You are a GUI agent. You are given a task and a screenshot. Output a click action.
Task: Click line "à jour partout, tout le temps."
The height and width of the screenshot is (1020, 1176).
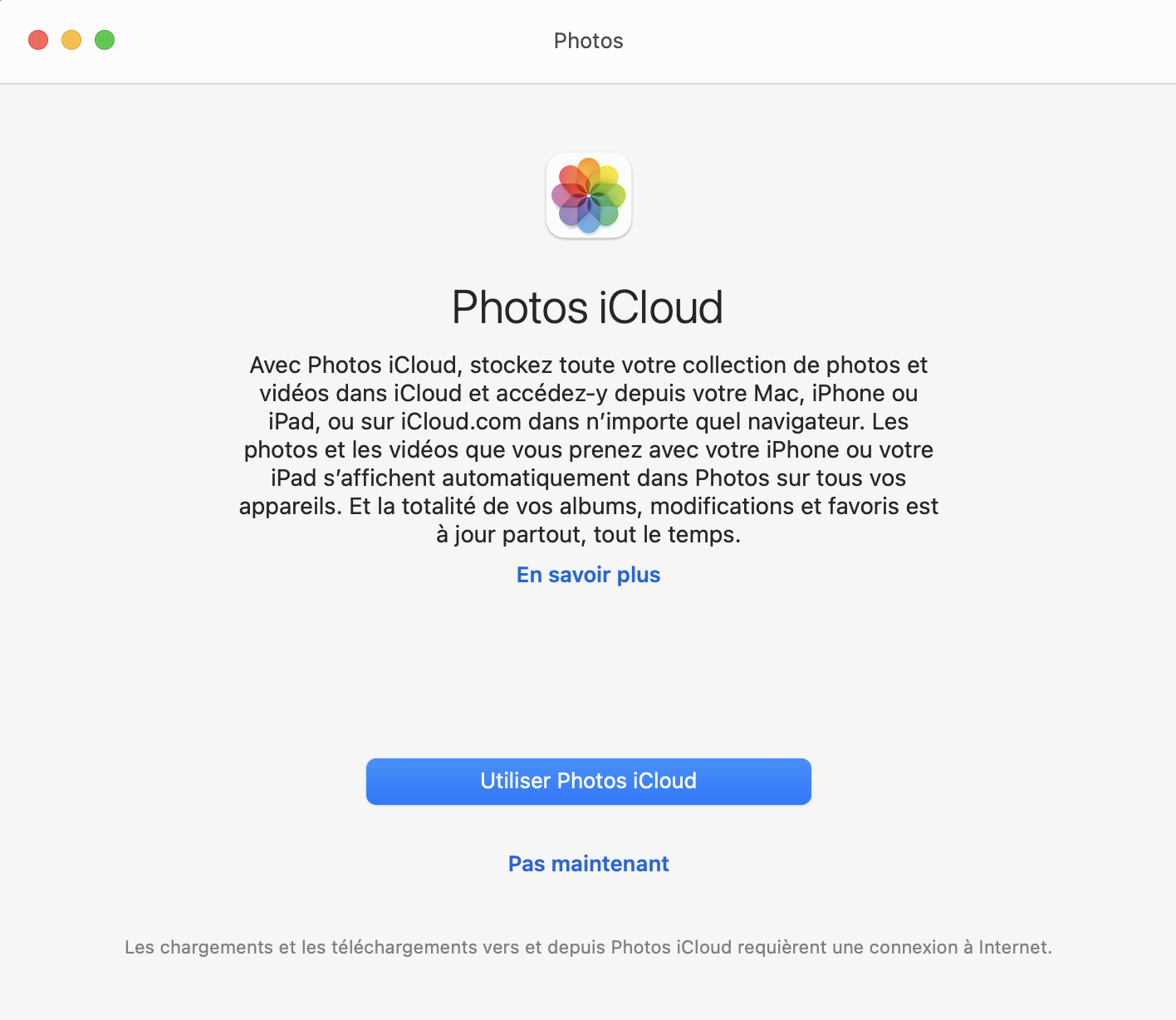pos(588,535)
